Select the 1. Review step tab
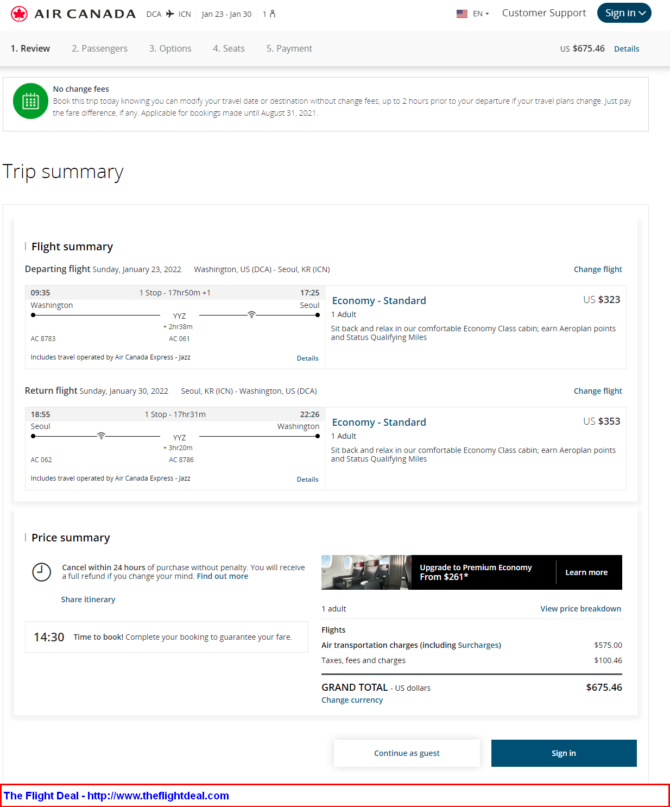670x807 pixels. pos(30,48)
